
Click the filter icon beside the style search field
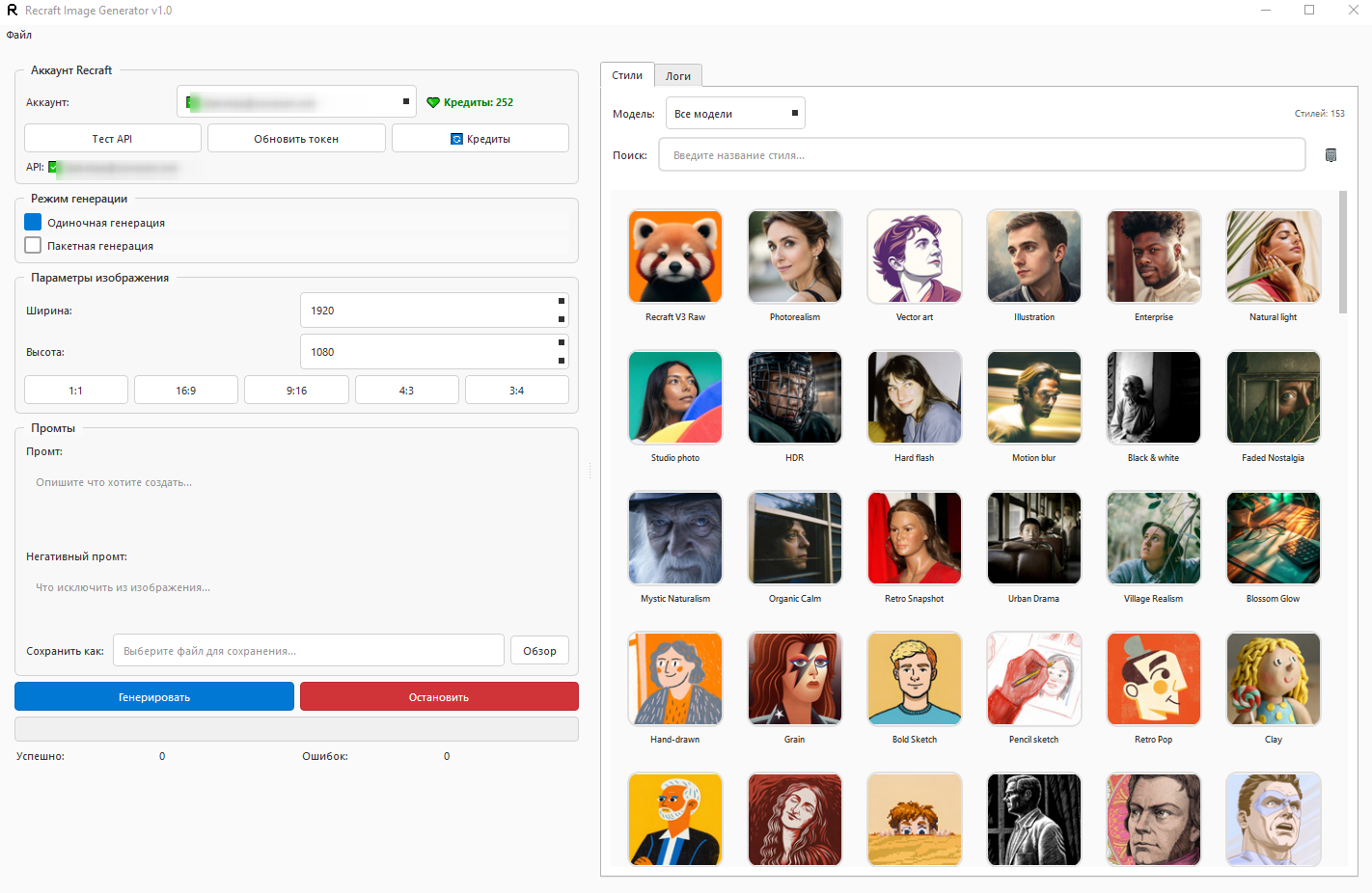point(1331,154)
